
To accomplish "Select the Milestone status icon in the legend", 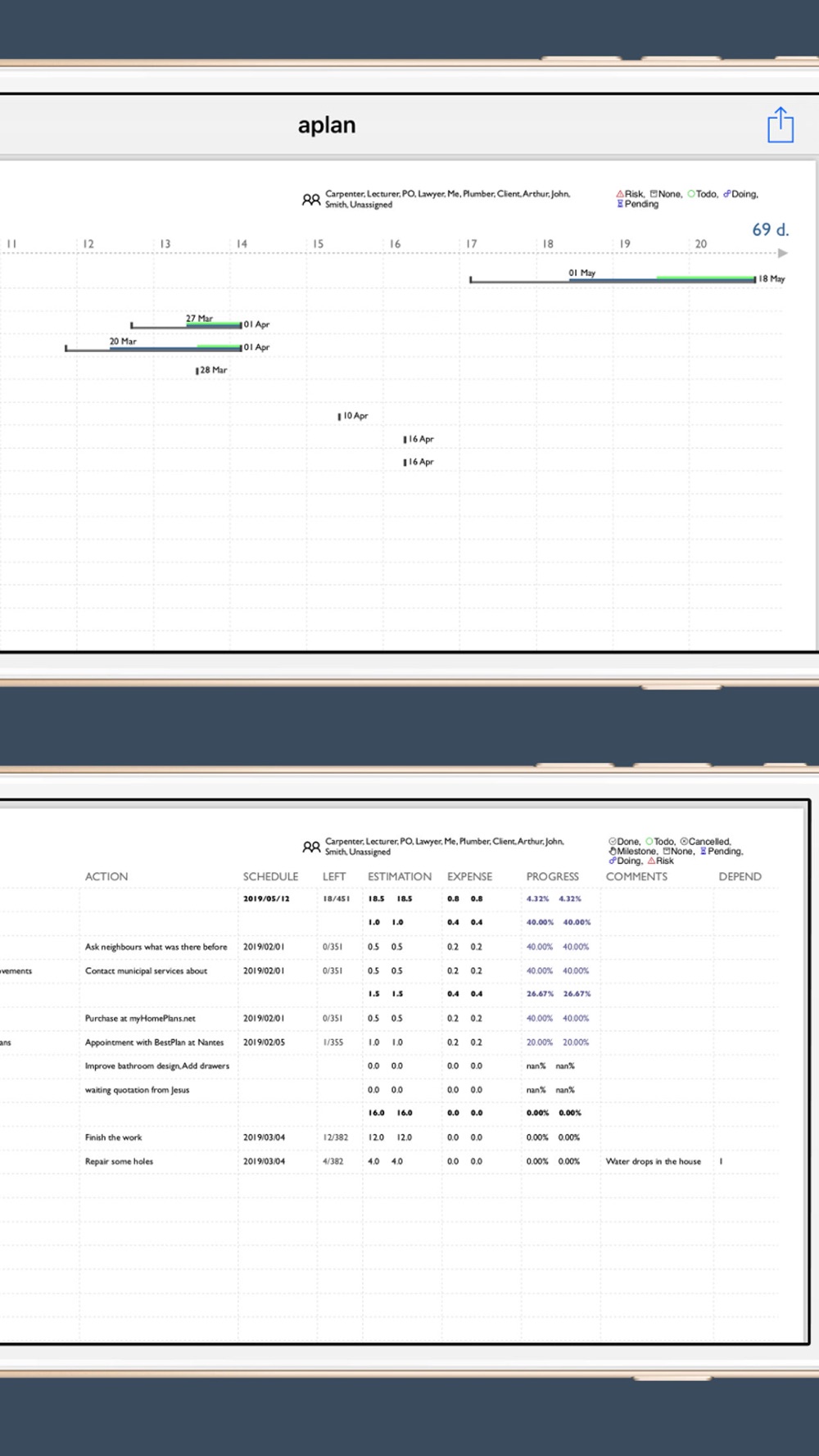I will click(x=612, y=852).
